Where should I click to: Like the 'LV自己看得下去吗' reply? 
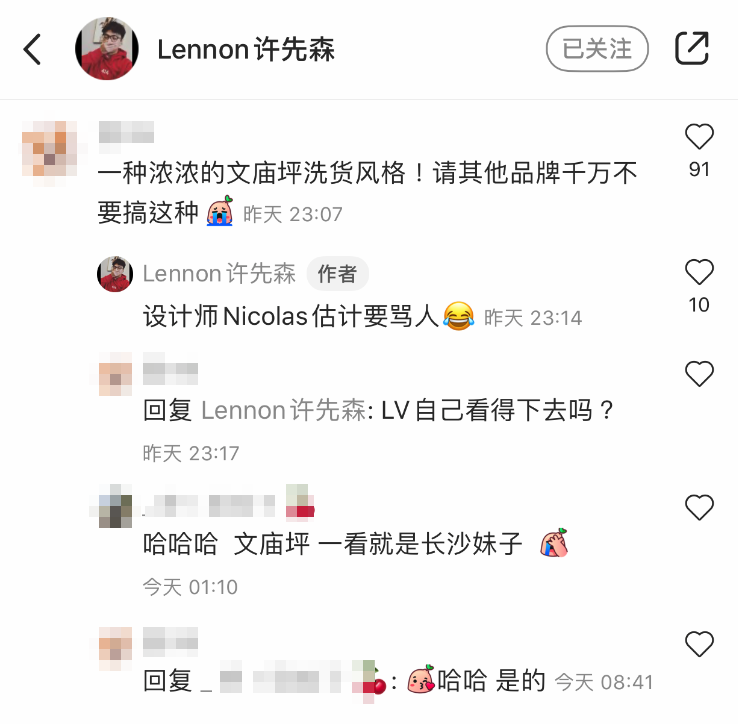(699, 374)
